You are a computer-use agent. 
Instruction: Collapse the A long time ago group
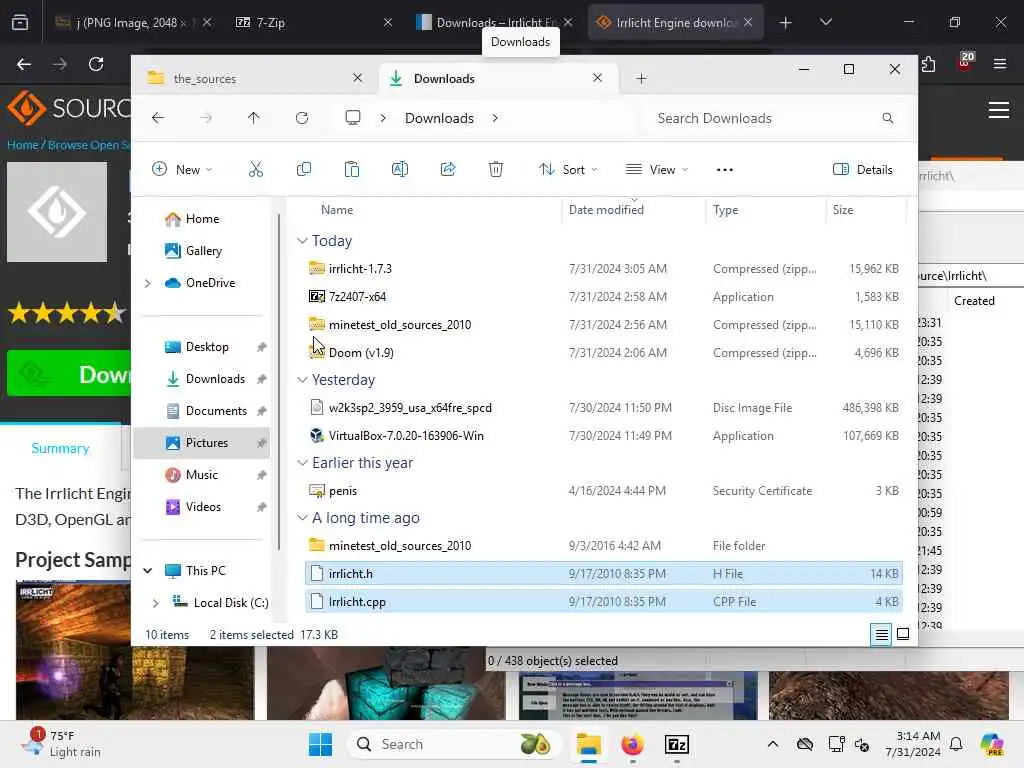tap(302, 518)
